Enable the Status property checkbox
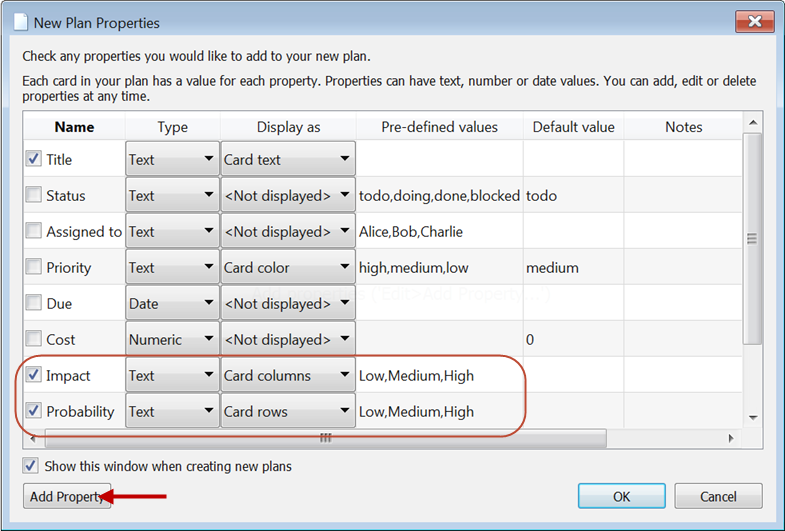This screenshot has width=785, height=531. tap(34, 195)
